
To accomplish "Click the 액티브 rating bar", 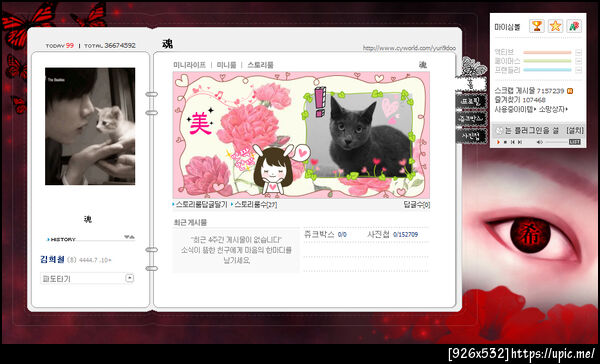I will (547, 52).
